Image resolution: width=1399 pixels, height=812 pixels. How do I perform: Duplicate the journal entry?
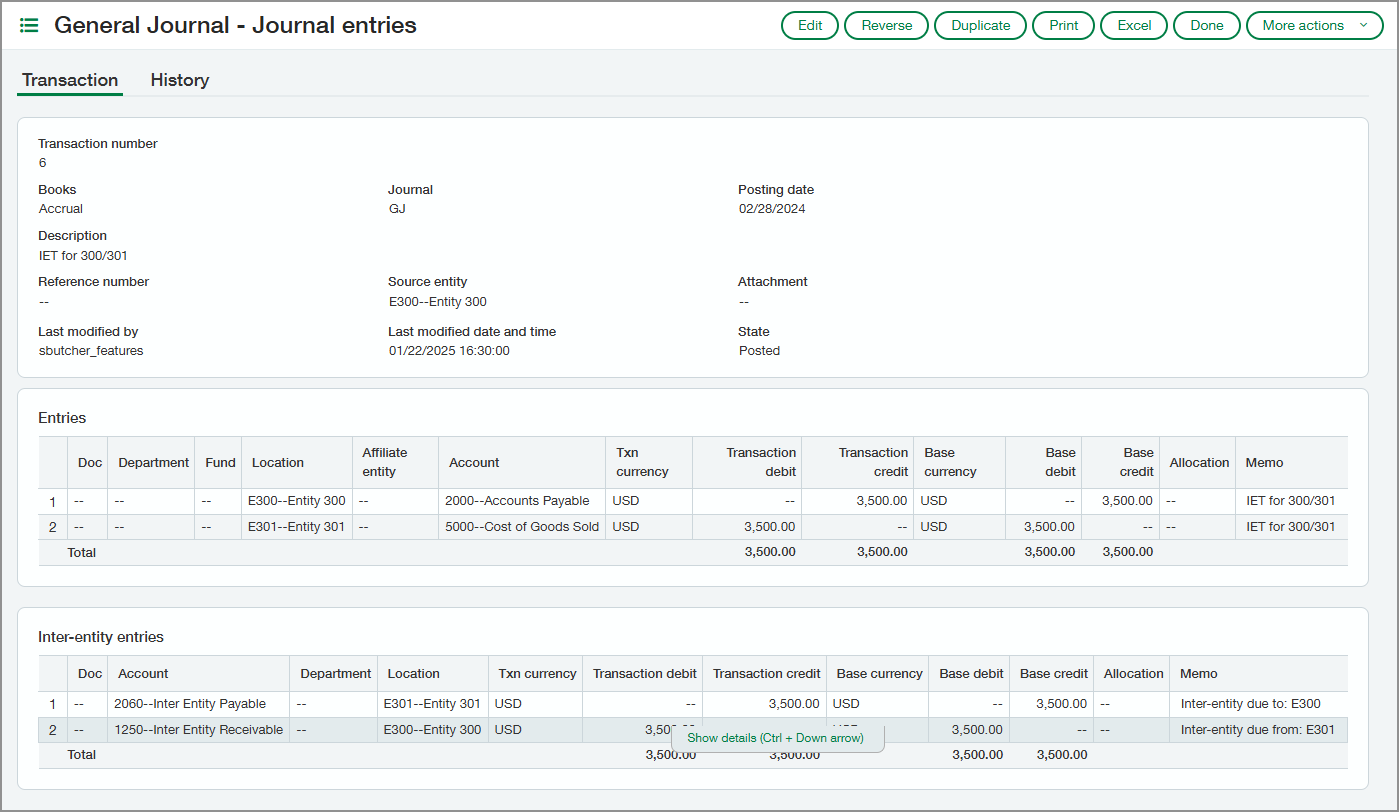979,25
